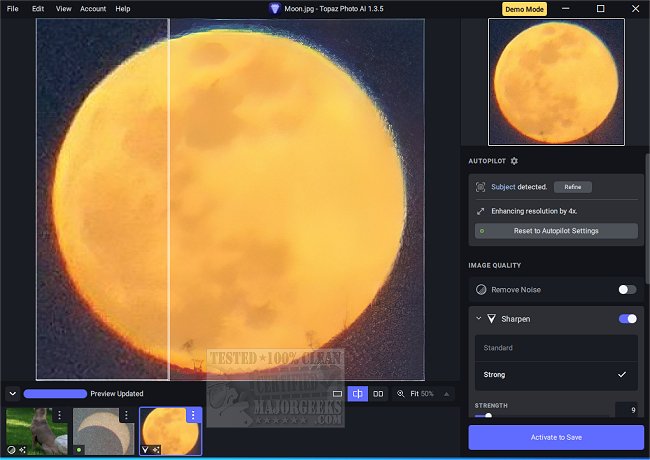Viewport: 650px width, 460px height.
Task: Click the Subject link text
Action: pyautogui.click(x=503, y=187)
